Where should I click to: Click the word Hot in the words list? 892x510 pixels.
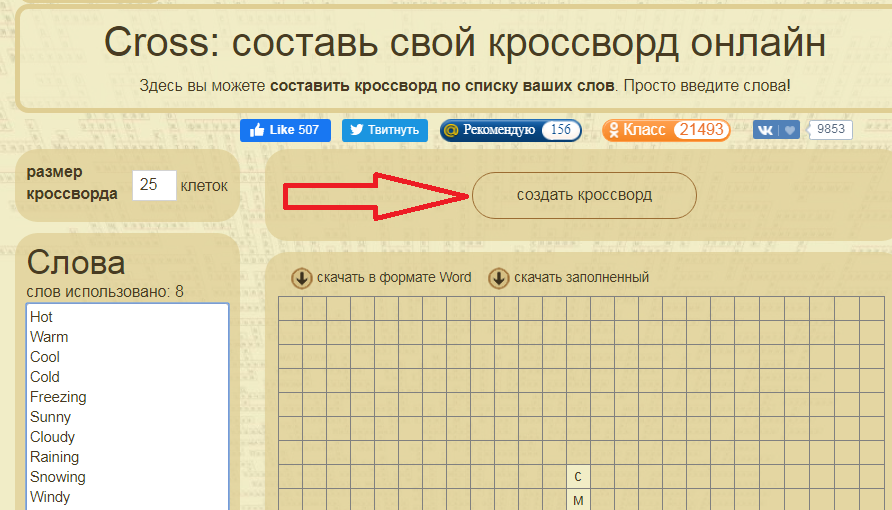click(x=41, y=317)
